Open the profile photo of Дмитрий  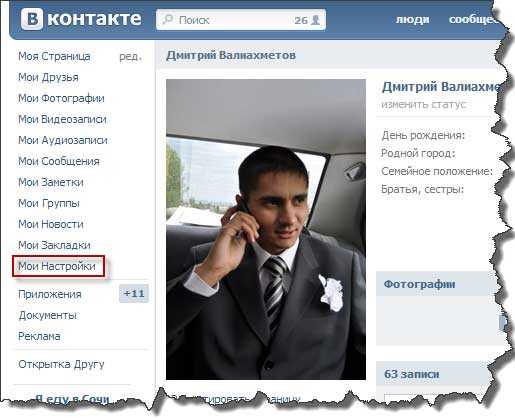click(x=266, y=229)
